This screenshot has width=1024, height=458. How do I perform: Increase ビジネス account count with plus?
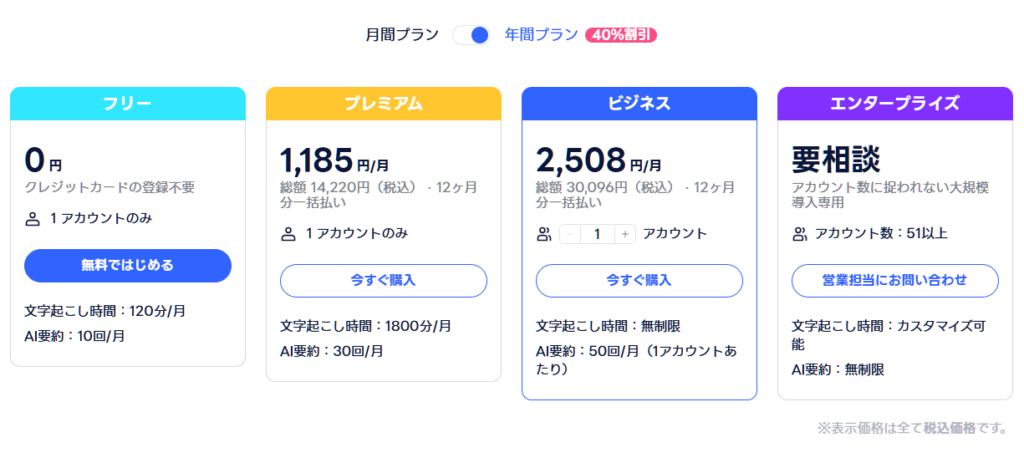(625, 235)
